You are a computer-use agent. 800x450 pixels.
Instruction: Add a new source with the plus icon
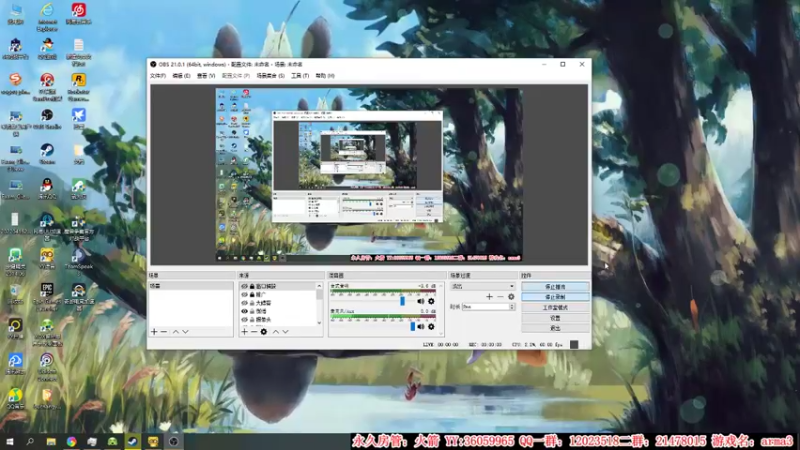pos(244,332)
